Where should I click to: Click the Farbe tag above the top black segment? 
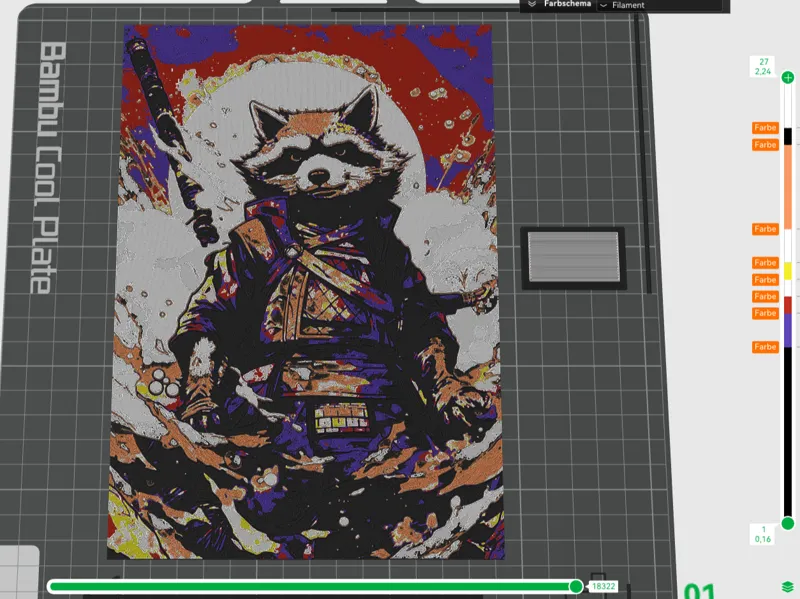[765, 128]
